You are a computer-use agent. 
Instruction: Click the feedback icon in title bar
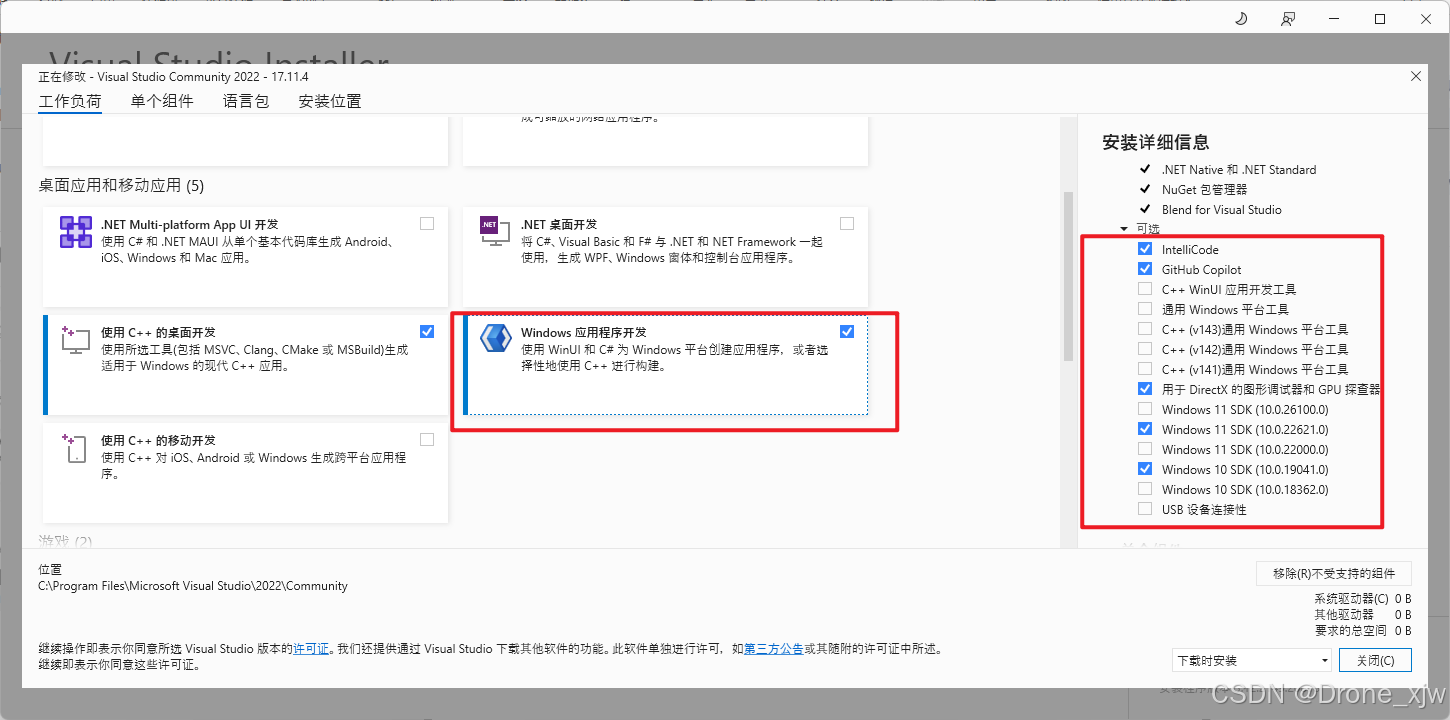[x=1288, y=19]
